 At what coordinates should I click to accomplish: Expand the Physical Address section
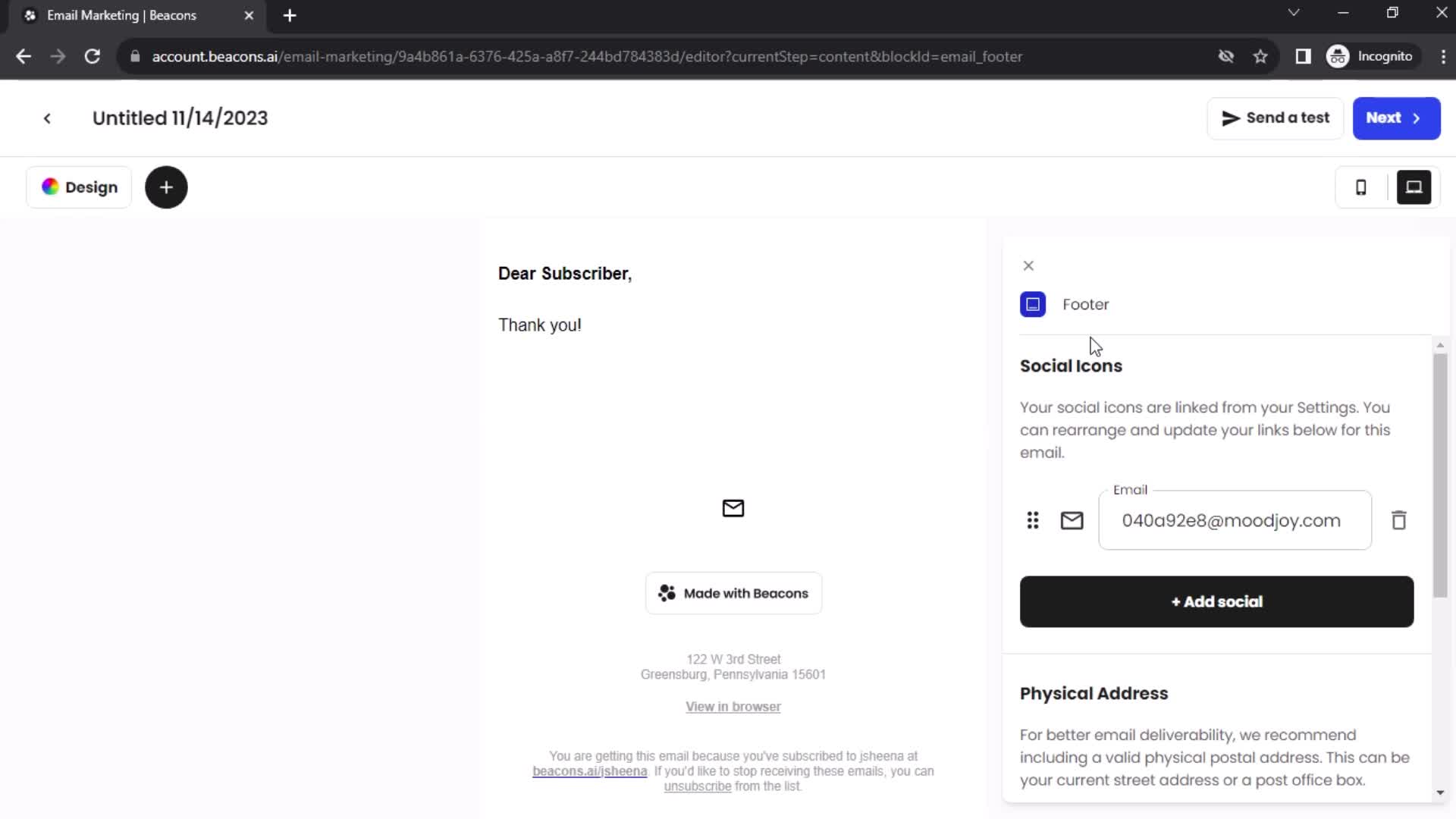[x=1093, y=693]
